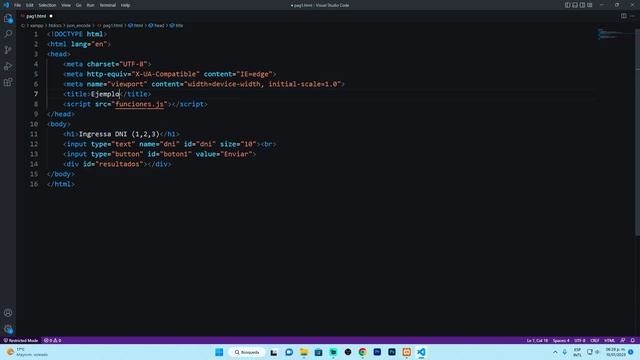Open the Search view in activity bar
640x360 pixels.
8,33
